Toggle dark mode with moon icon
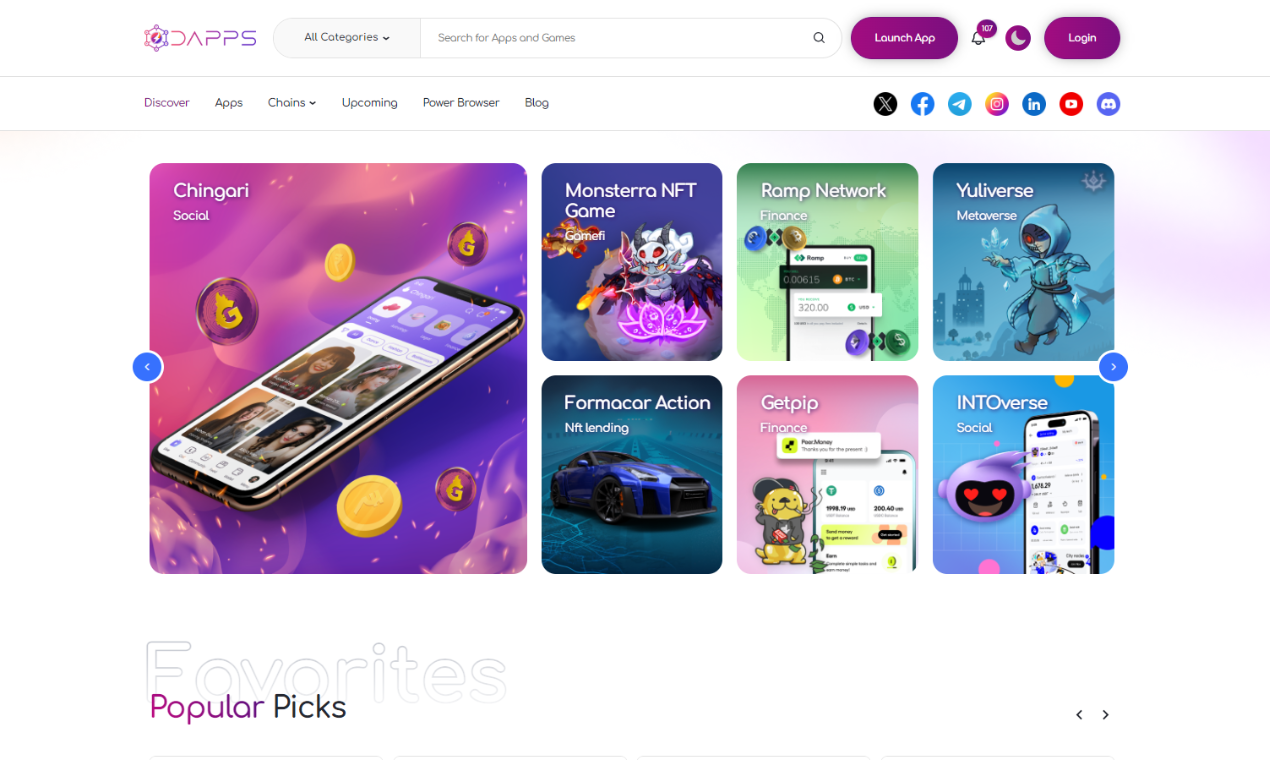This screenshot has width=1270, height=760. pos(1018,38)
